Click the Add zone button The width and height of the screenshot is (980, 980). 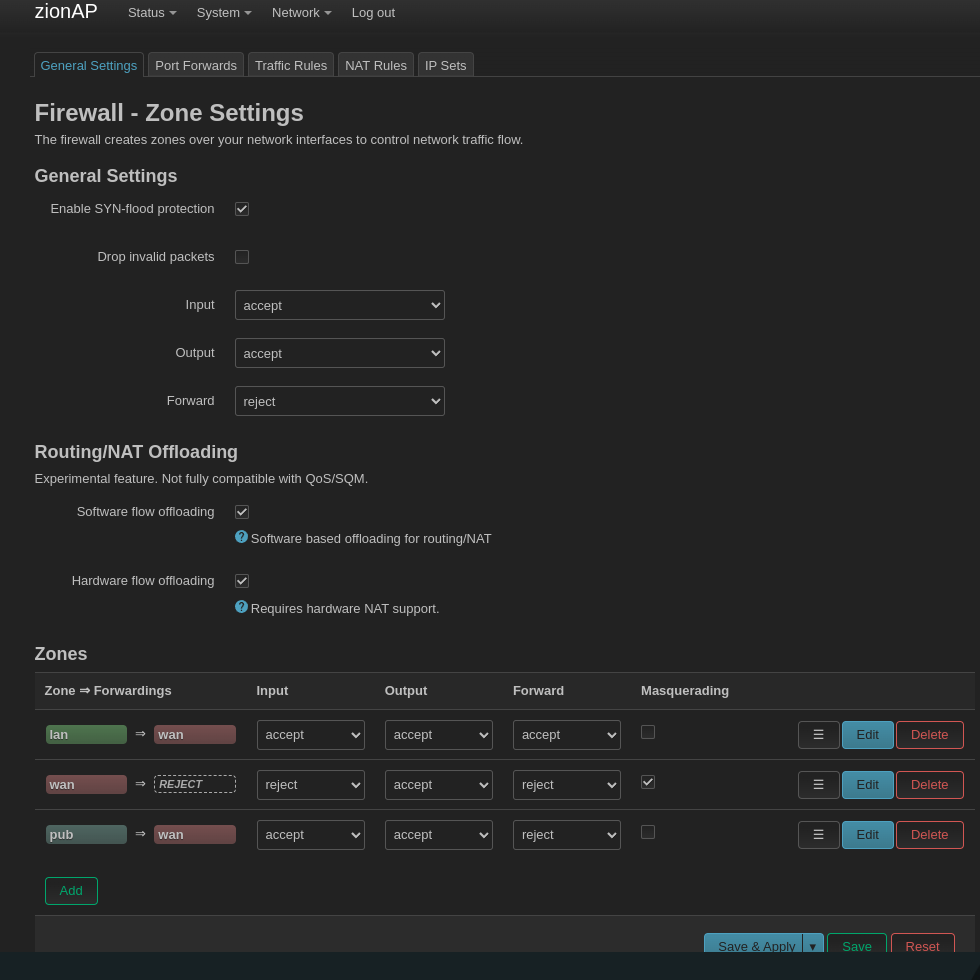(71, 891)
